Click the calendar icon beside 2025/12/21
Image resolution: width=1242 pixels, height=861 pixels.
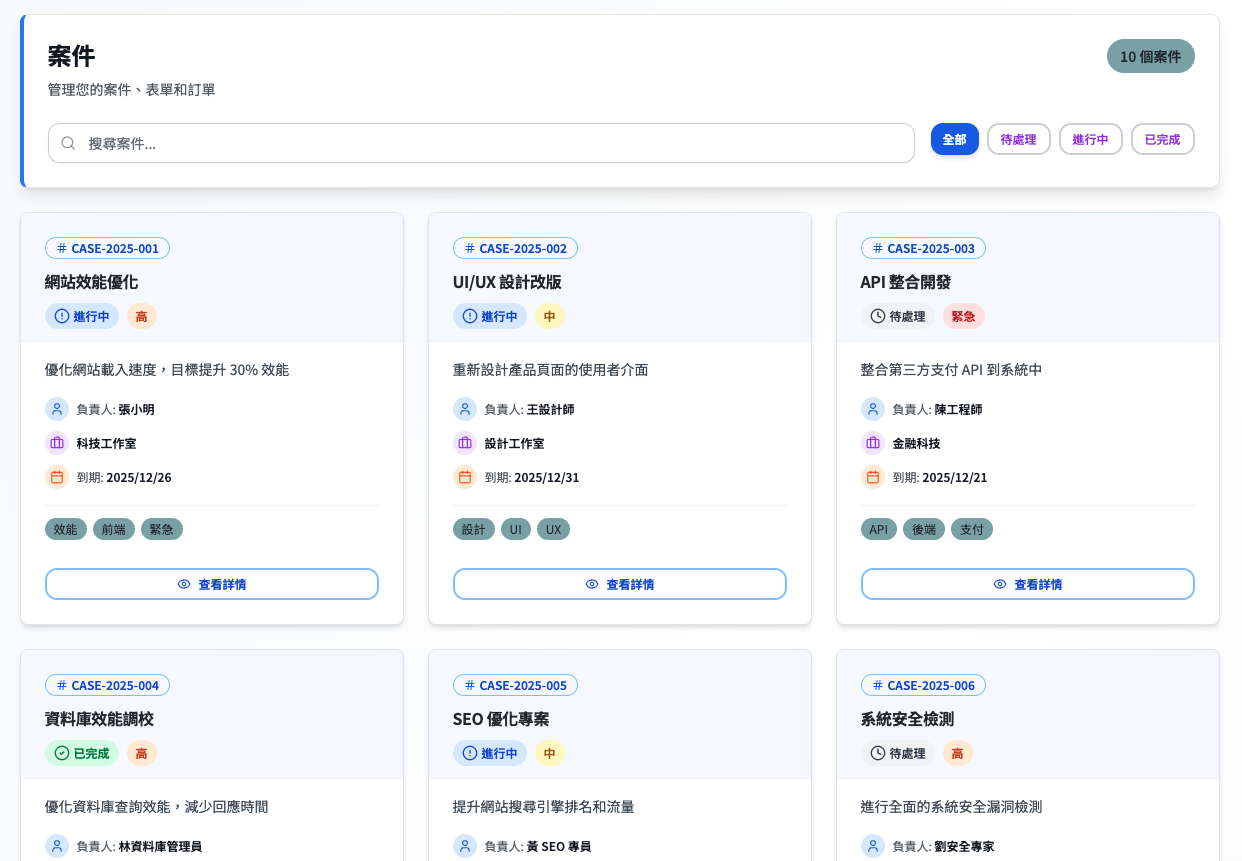pos(873,477)
